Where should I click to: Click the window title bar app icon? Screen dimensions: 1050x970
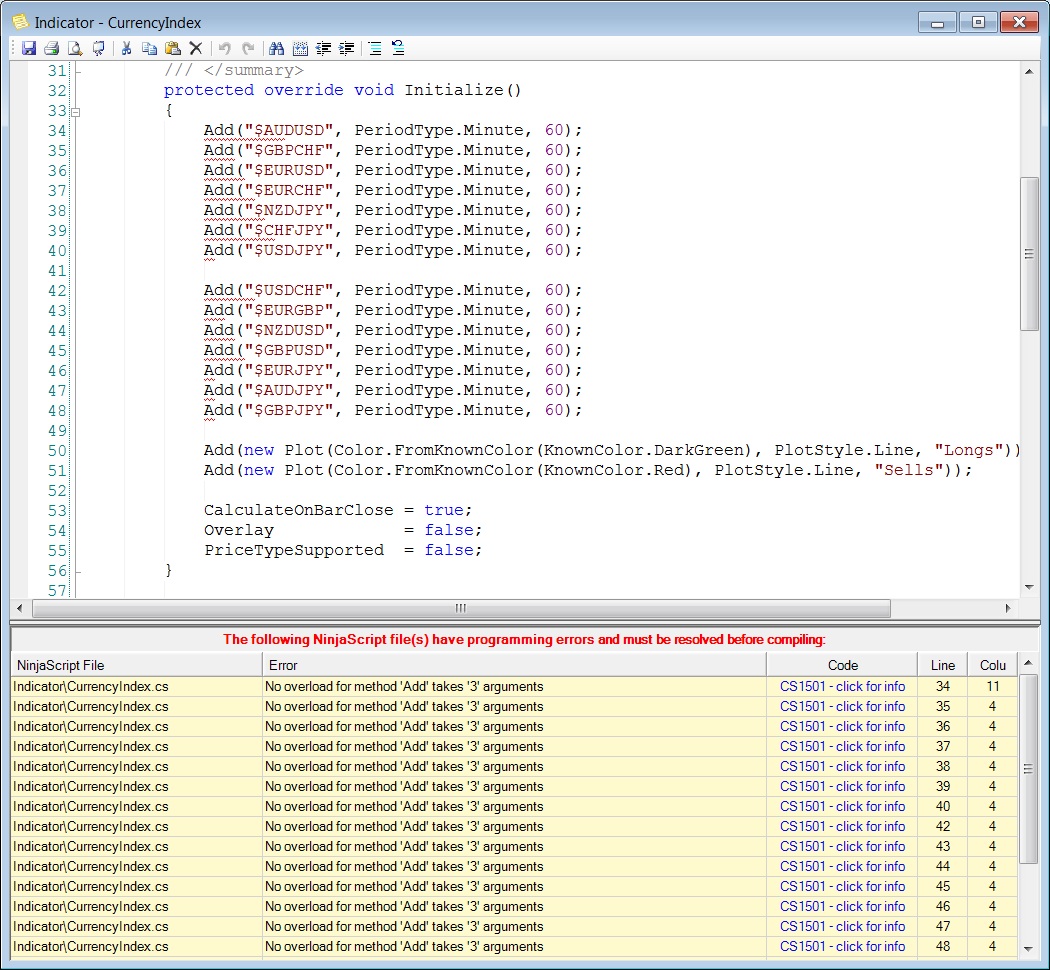point(21,22)
